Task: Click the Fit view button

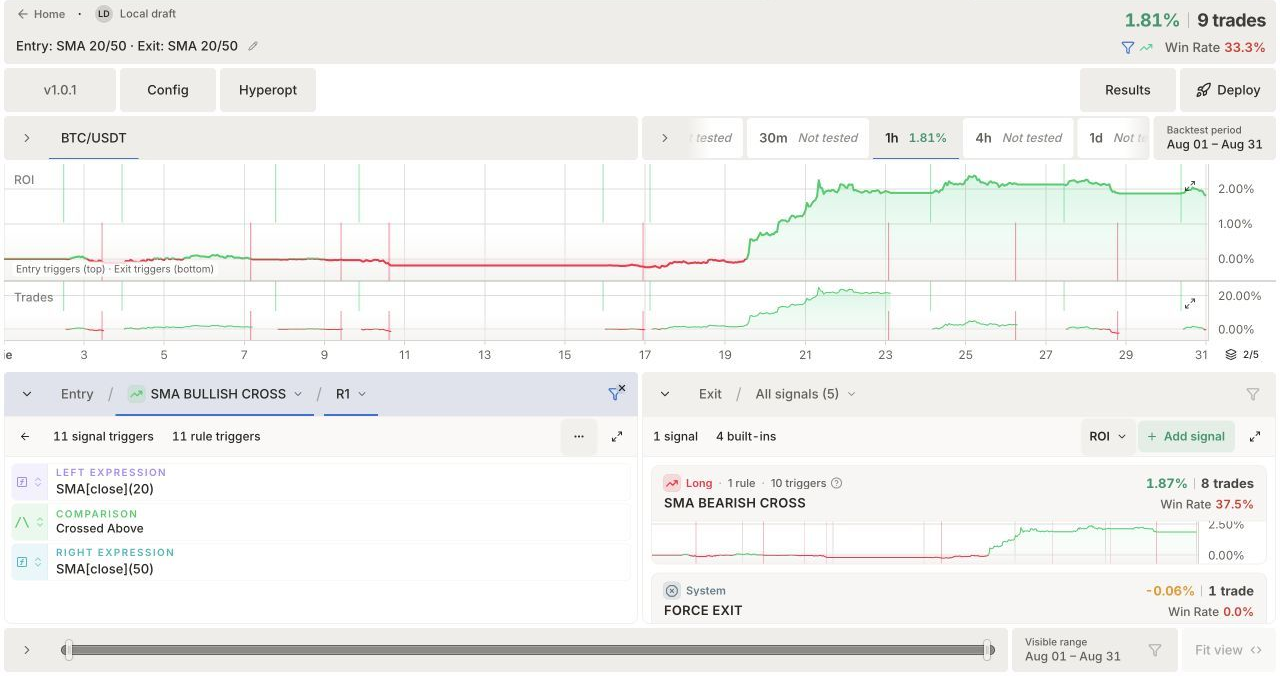Action: pyautogui.click(x=1228, y=650)
